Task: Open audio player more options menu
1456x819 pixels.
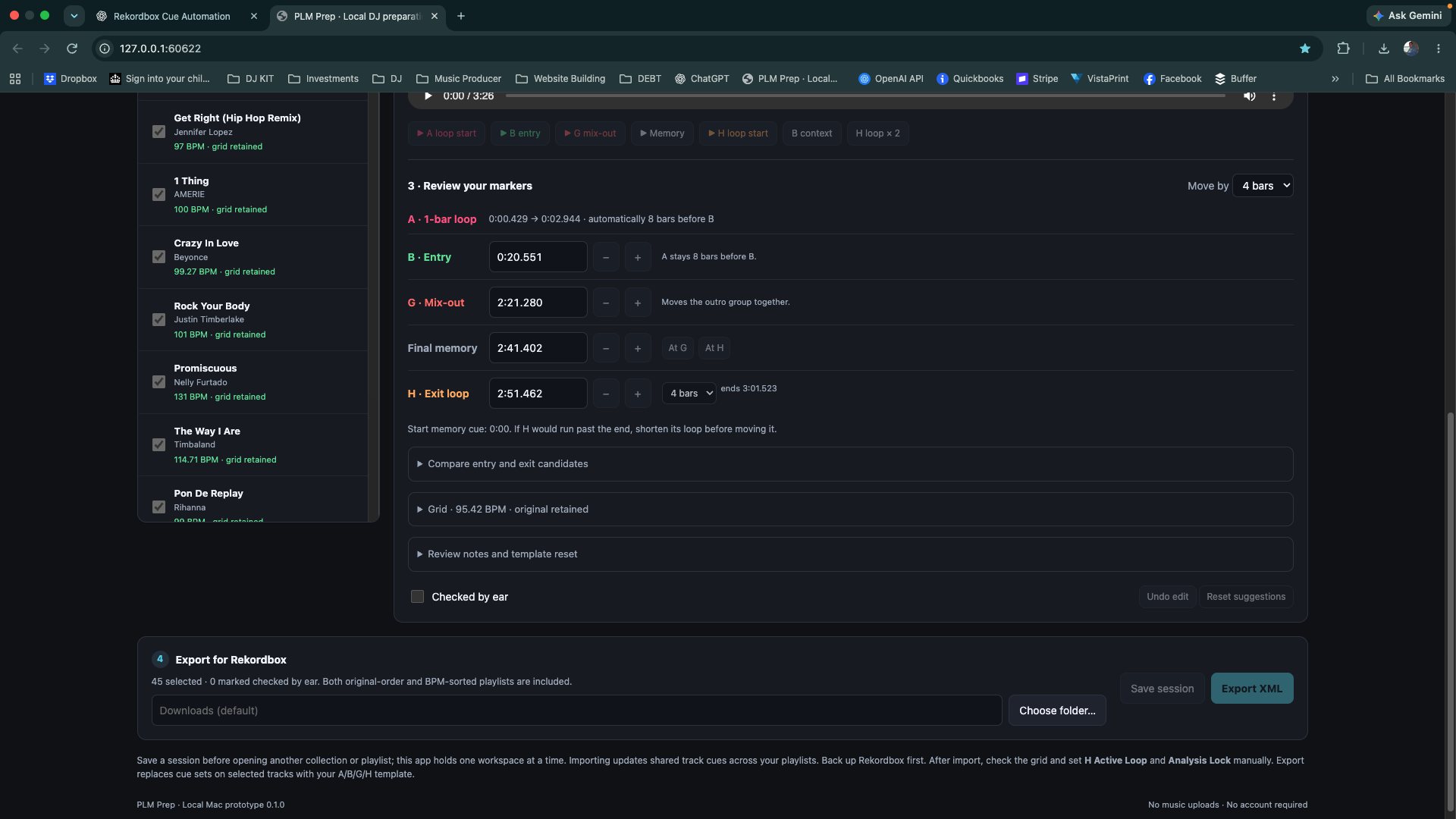Action: pos(1274,96)
